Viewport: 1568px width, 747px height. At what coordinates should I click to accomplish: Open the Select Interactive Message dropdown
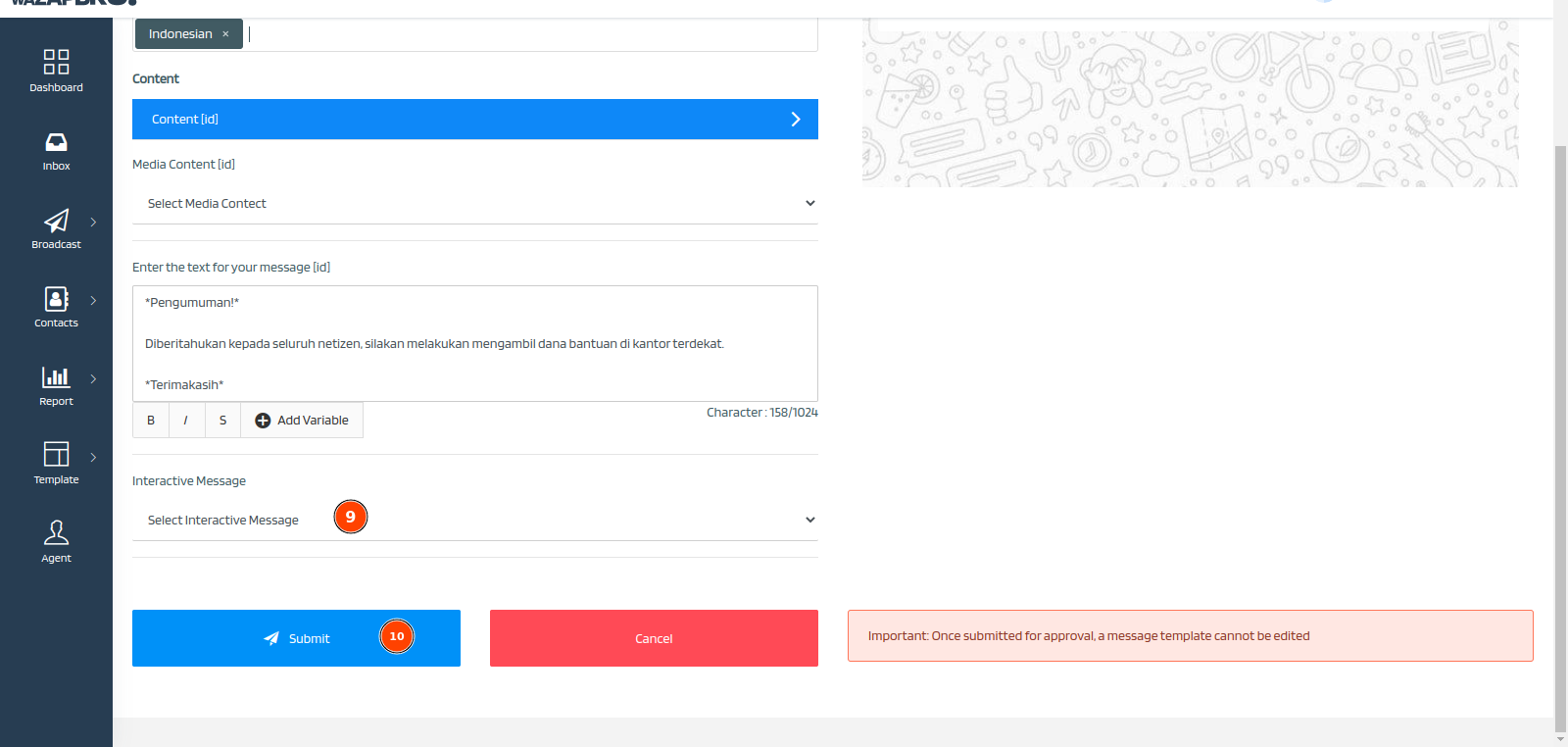pyautogui.click(x=474, y=520)
